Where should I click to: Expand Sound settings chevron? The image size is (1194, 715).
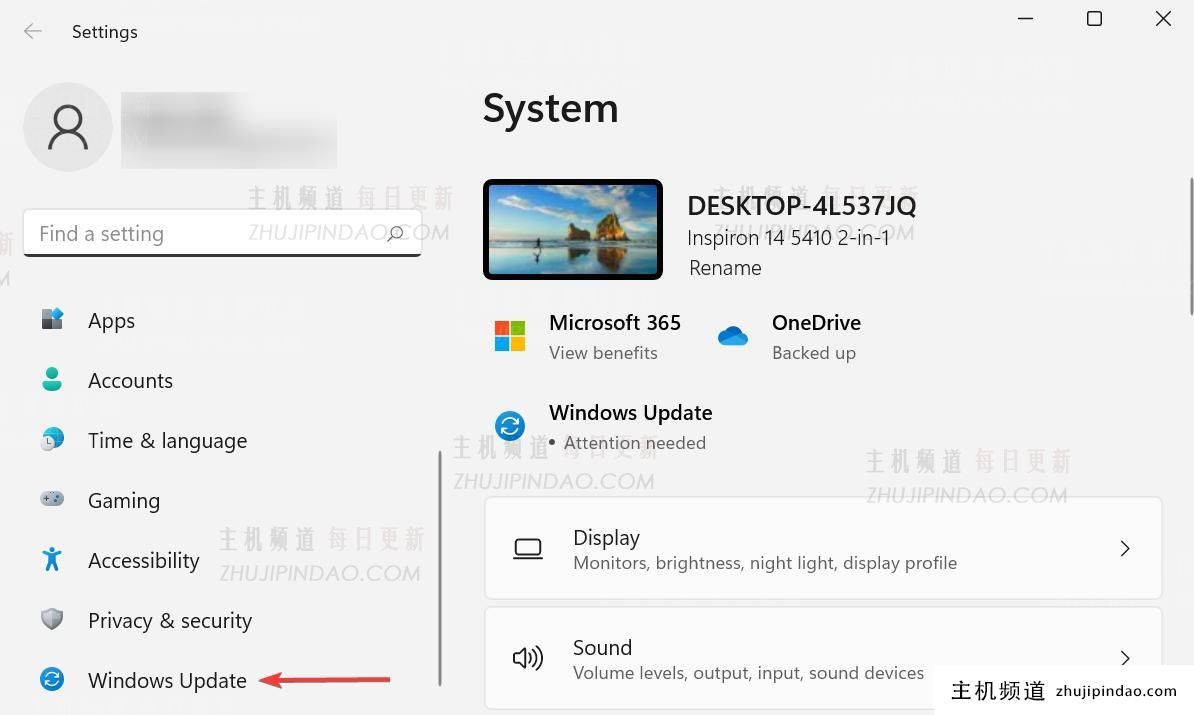[1125, 658]
